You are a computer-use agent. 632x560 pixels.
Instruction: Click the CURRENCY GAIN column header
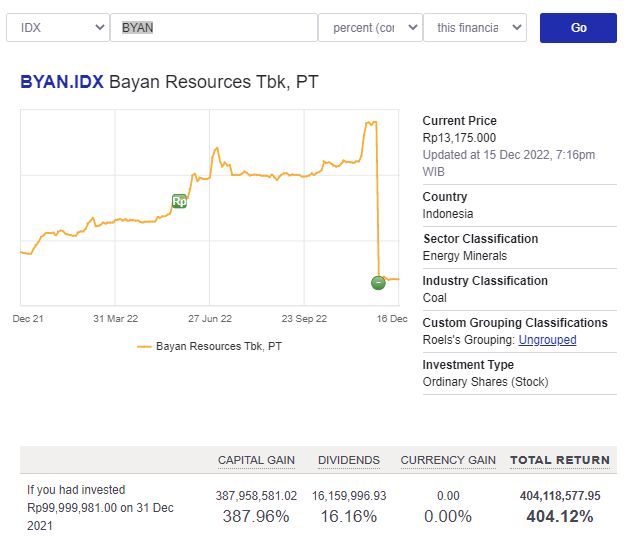[x=448, y=460]
